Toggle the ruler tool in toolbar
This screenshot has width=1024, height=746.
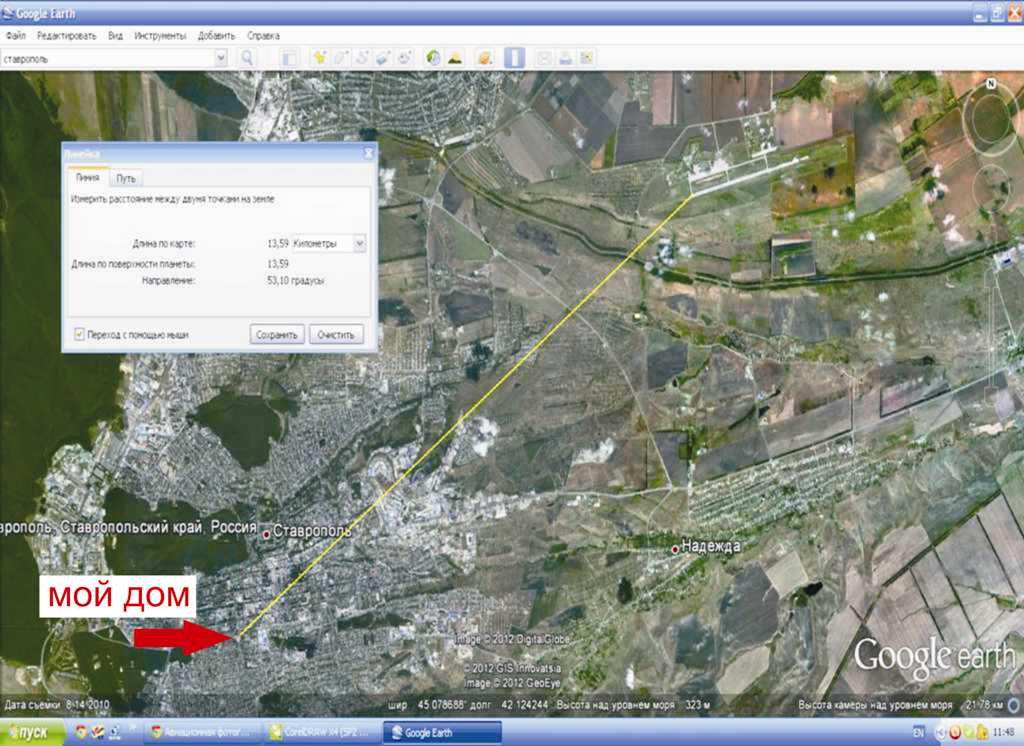pyautogui.click(x=515, y=58)
